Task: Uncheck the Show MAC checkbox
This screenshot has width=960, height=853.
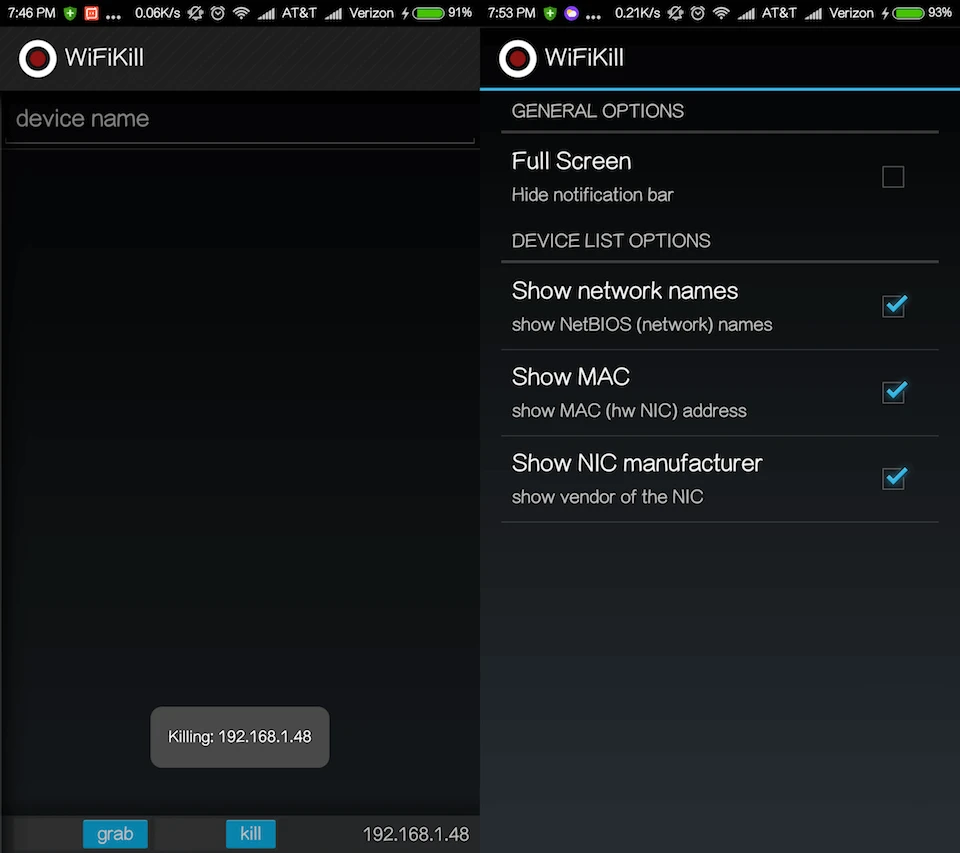Action: (x=893, y=392)
